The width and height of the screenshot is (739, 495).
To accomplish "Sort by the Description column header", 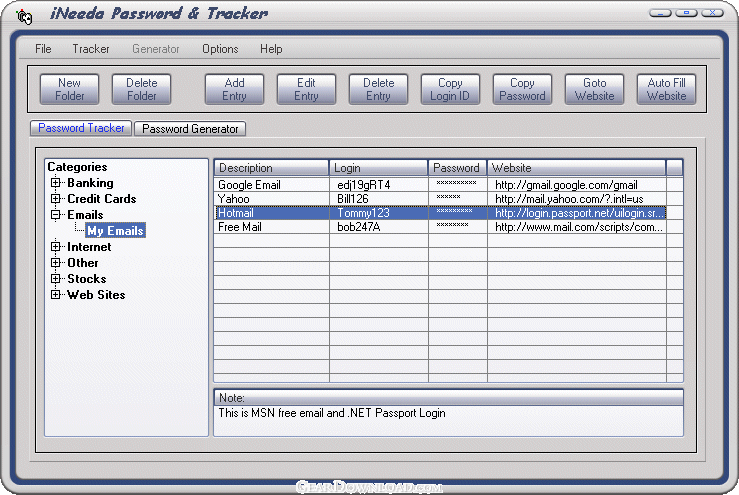I will 271,168.
